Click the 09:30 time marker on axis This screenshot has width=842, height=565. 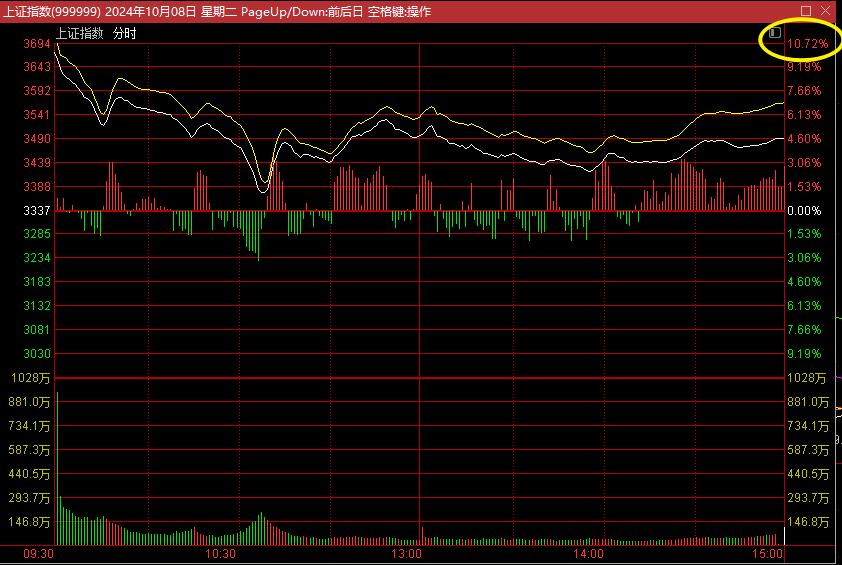pyautogui.click(x=38, y=553)
